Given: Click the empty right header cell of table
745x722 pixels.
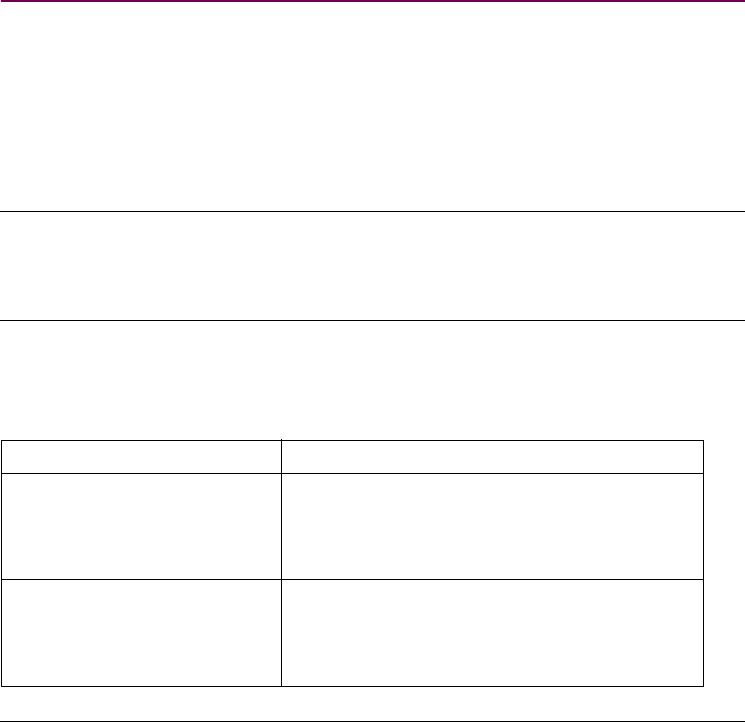Looking at the screenshot, I should pos(492,455).
